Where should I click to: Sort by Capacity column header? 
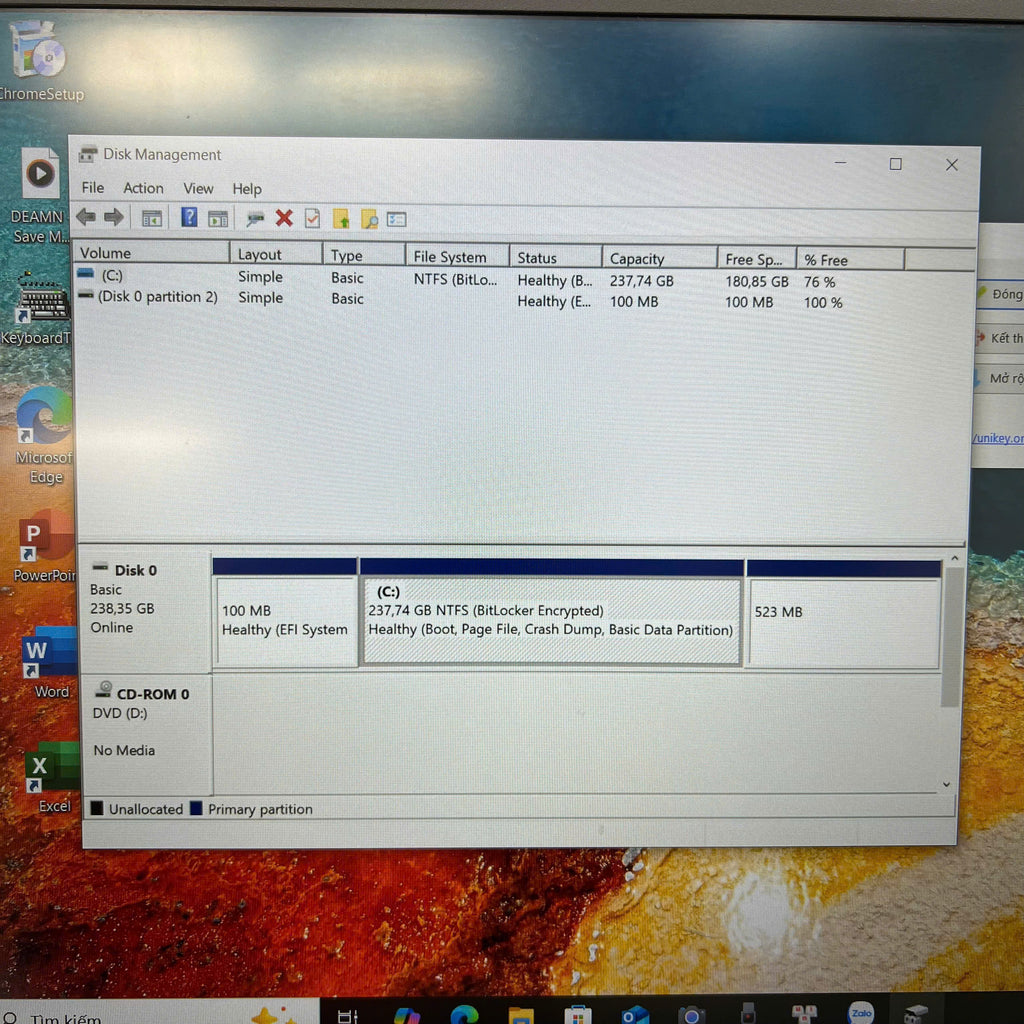click(637, 258)
